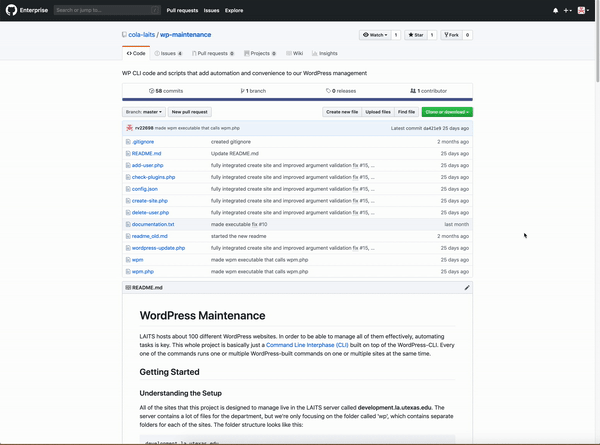Open the Branch: master dropdown
This screenshot has height=445, width=600.
tap(143, 112)
